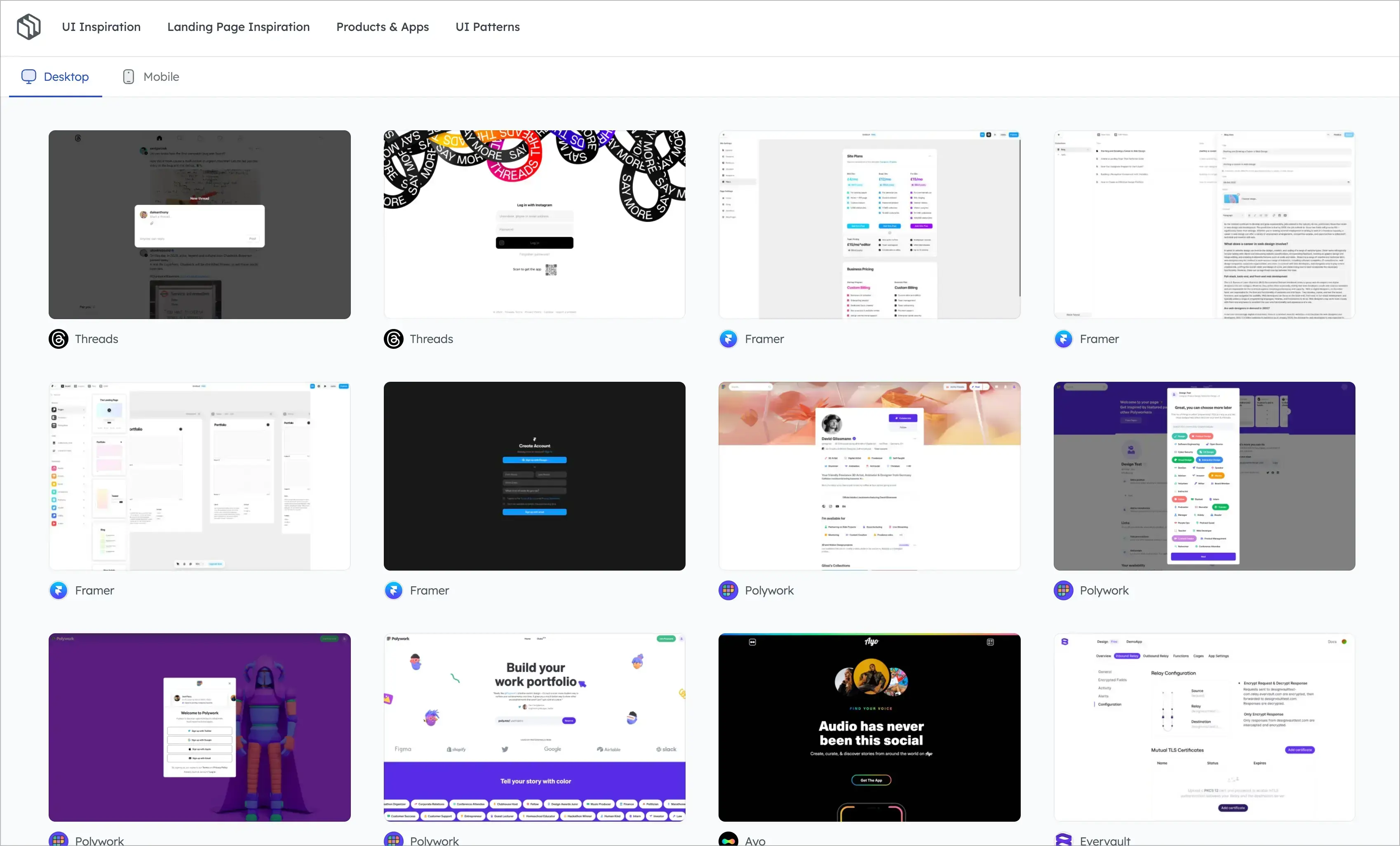
Task: Open Framer link under the Create Account screenshot
Action: pyautogui.click(x=429, y=590)
